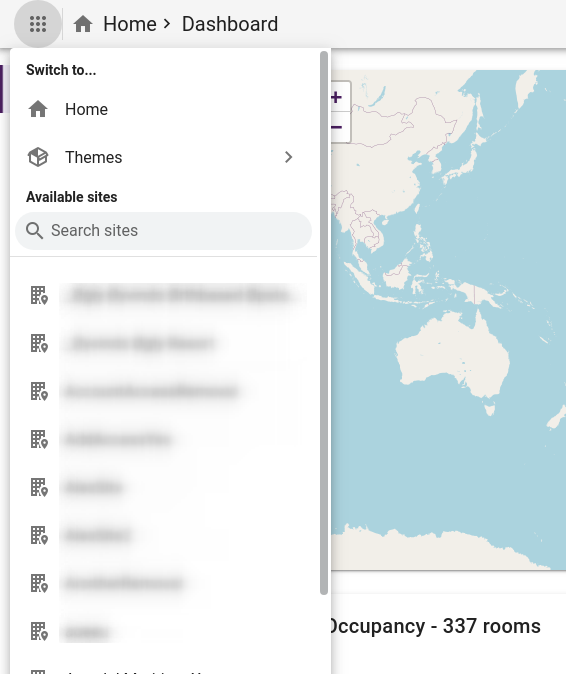Go to Home in the breadcrumb
566x674 pixels.
[130, 24]
